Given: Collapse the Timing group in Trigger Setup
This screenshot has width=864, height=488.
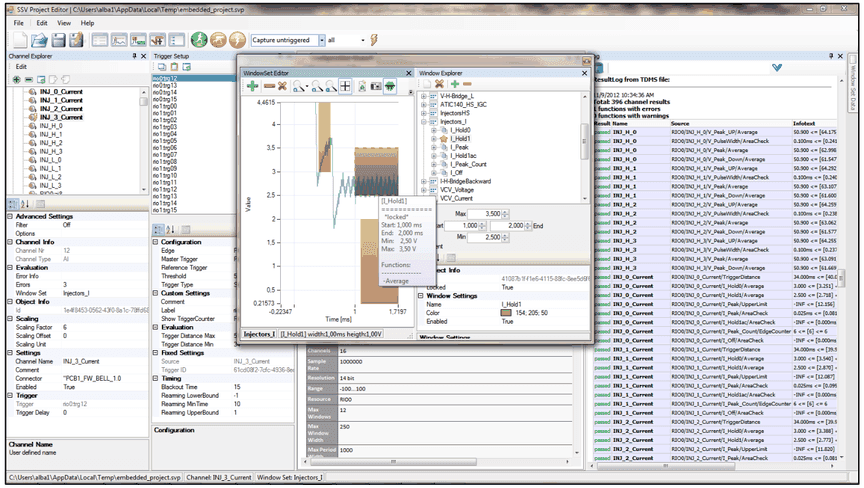Looking at the screenshot, I should [155, 378].
